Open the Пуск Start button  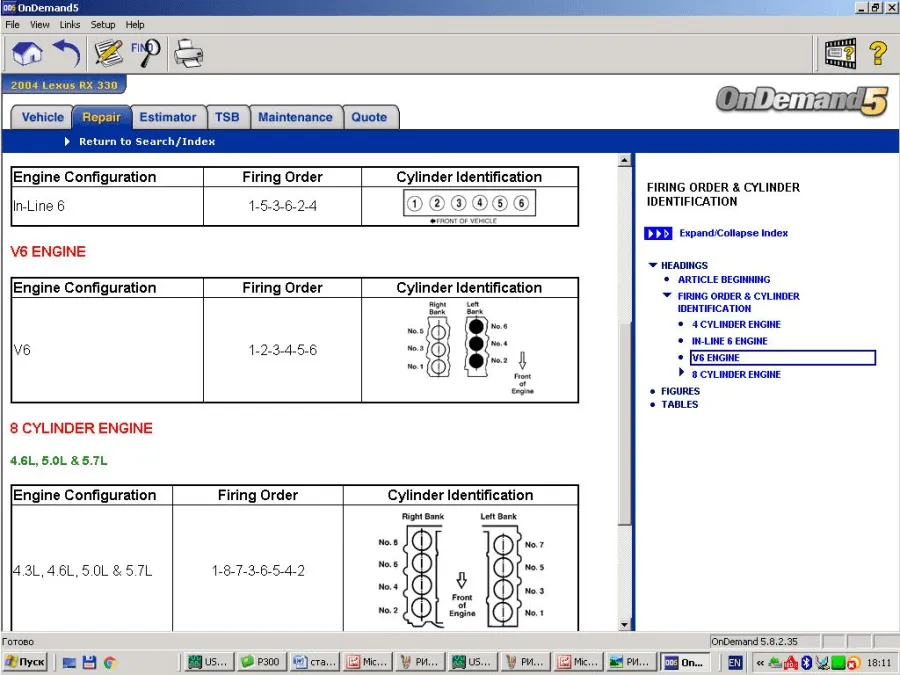[25, 662]
